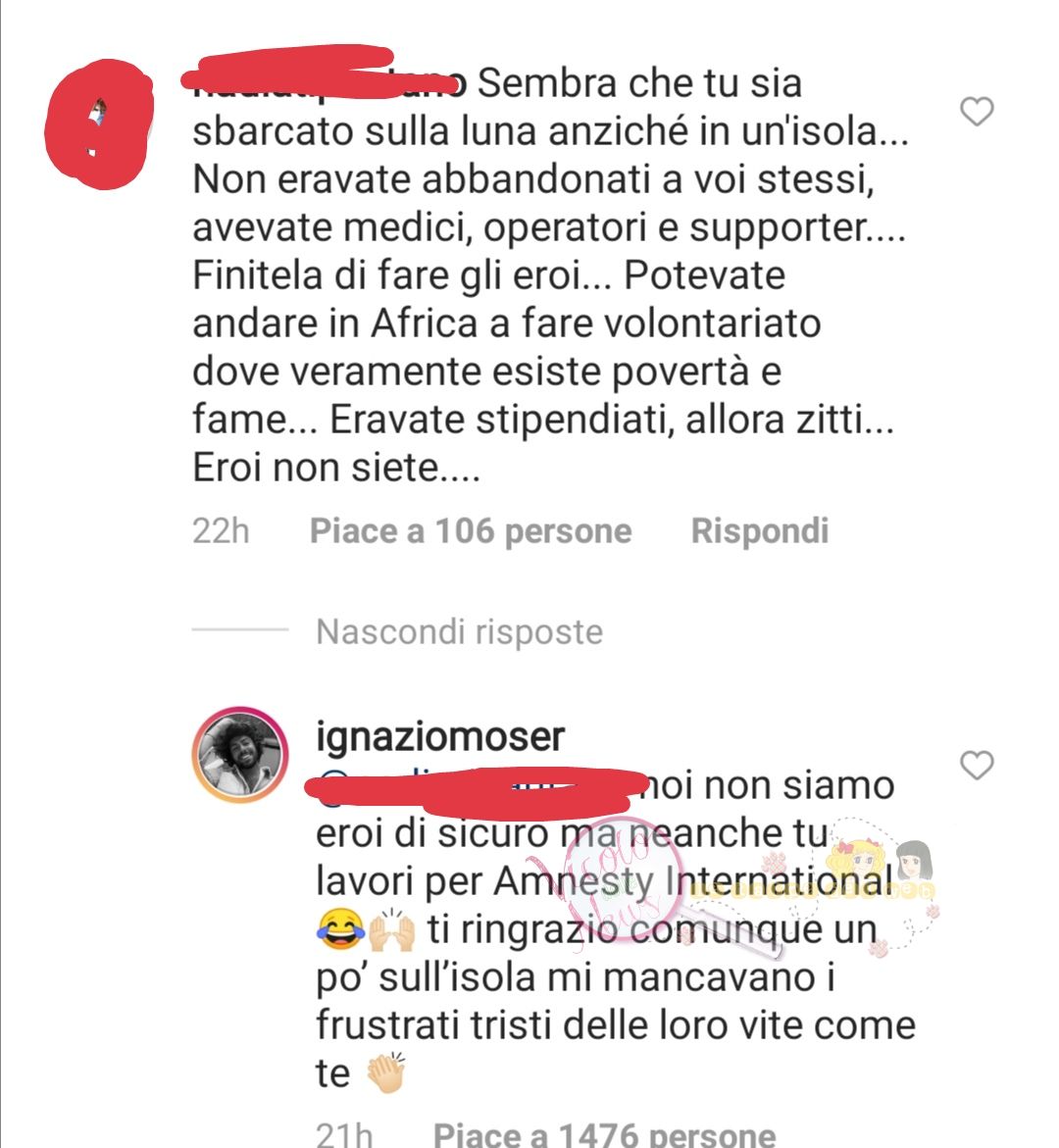Open the ignaziomoser username link
This screenshot has height=1148, width=1059.
440,735
